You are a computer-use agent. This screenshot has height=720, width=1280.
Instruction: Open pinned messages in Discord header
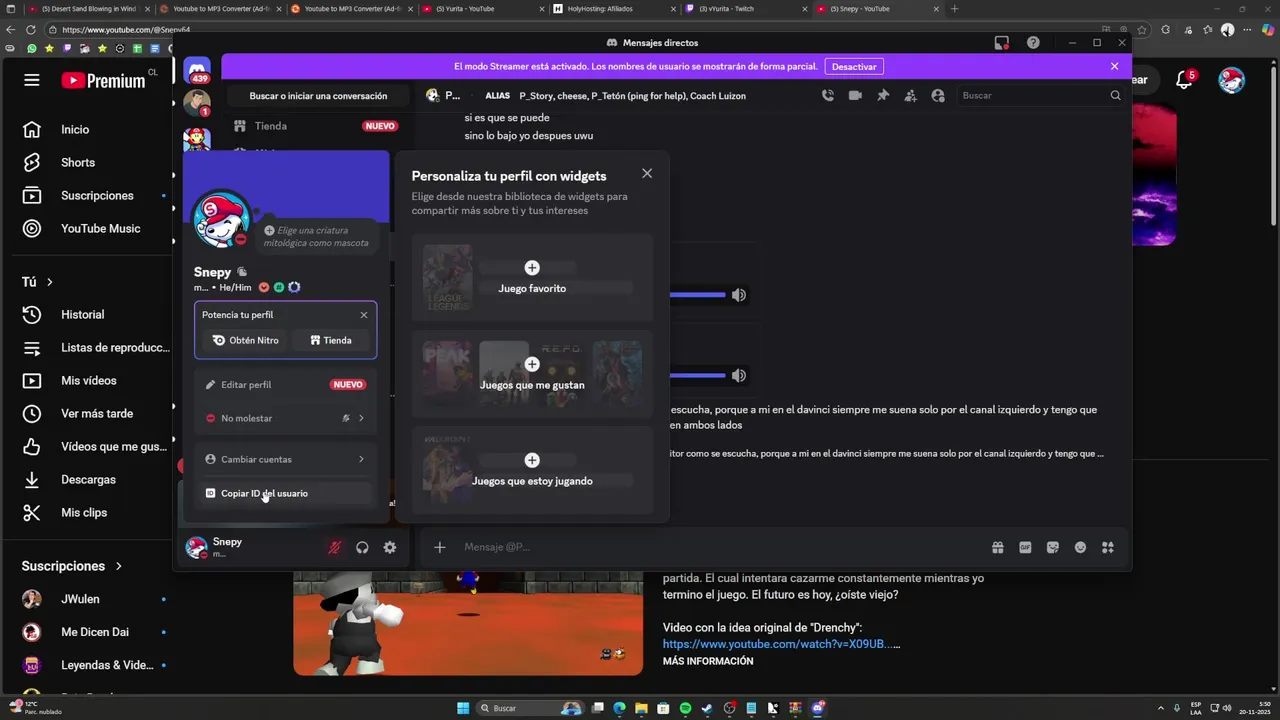883,95
